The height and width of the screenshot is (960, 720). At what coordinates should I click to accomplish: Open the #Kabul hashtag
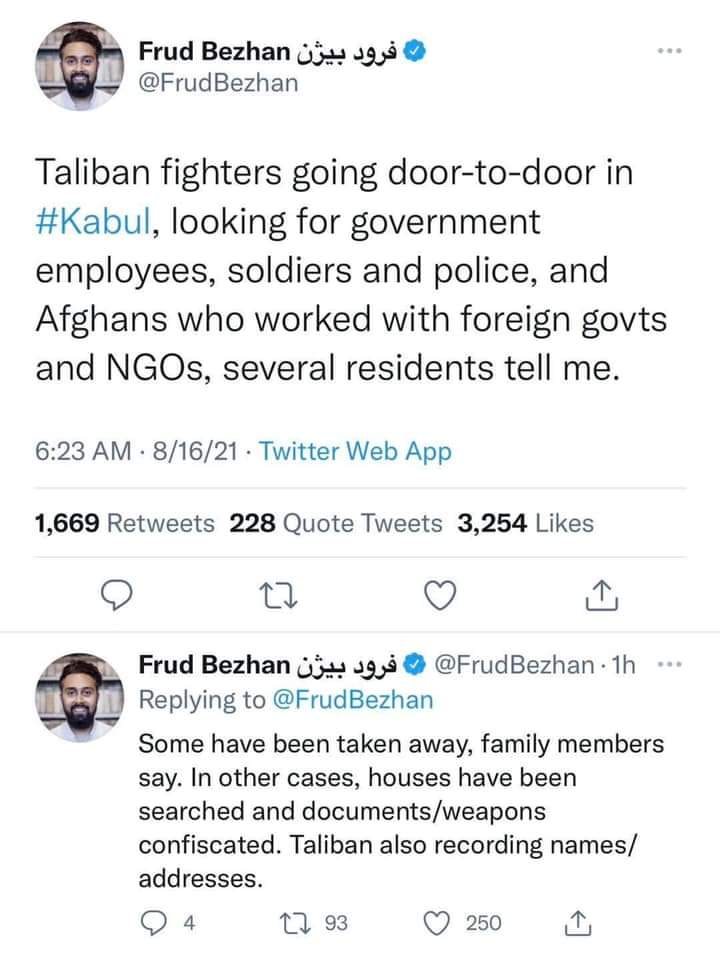point(93,221)
